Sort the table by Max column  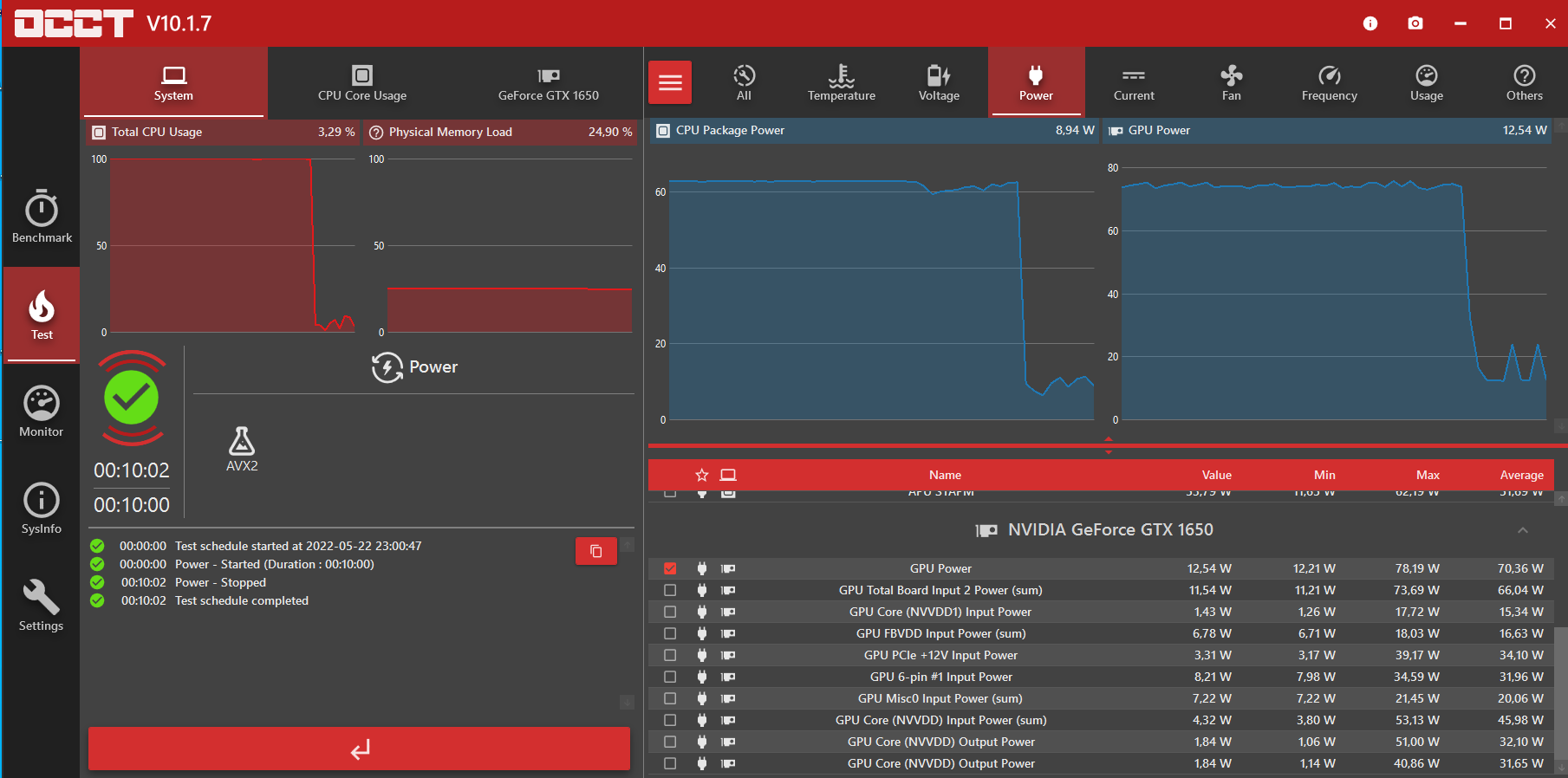(1428, 475)
